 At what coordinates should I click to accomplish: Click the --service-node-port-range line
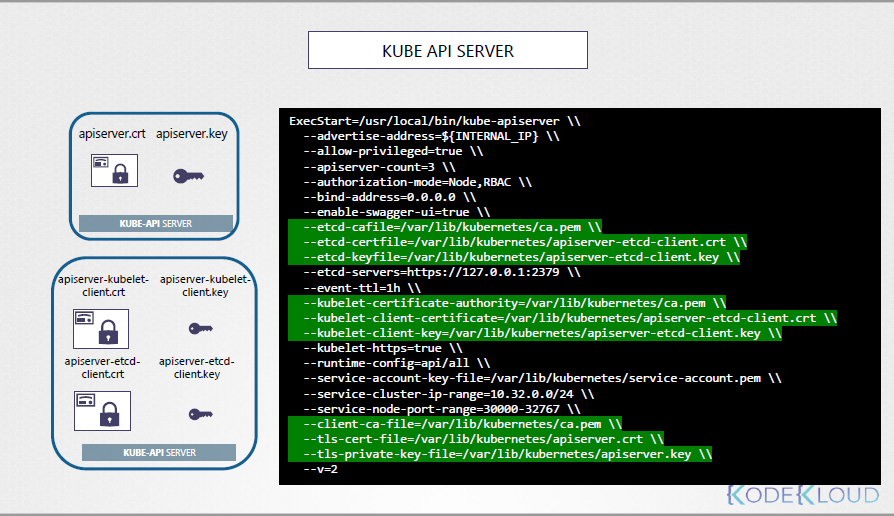[x=442, y=409]
